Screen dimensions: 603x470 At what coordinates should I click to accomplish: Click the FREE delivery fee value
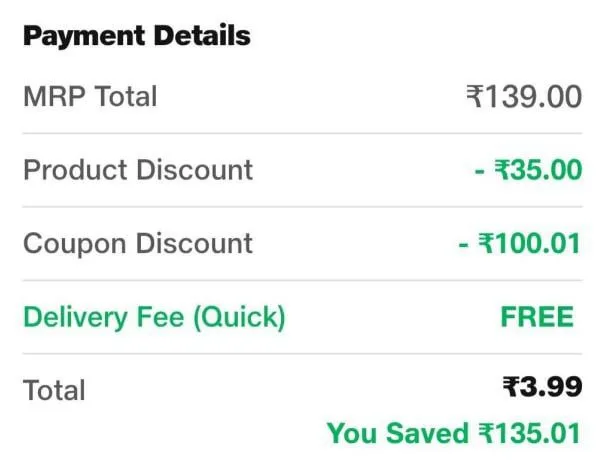tap(537, 317)
